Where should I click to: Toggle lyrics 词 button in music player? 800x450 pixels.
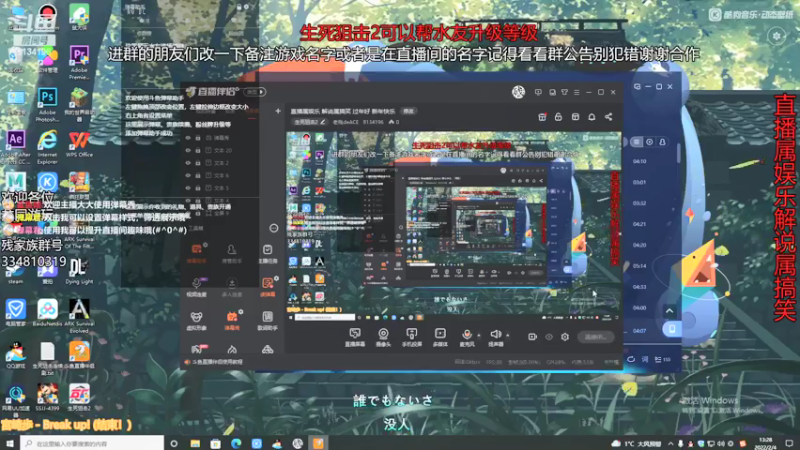(645, 359)
